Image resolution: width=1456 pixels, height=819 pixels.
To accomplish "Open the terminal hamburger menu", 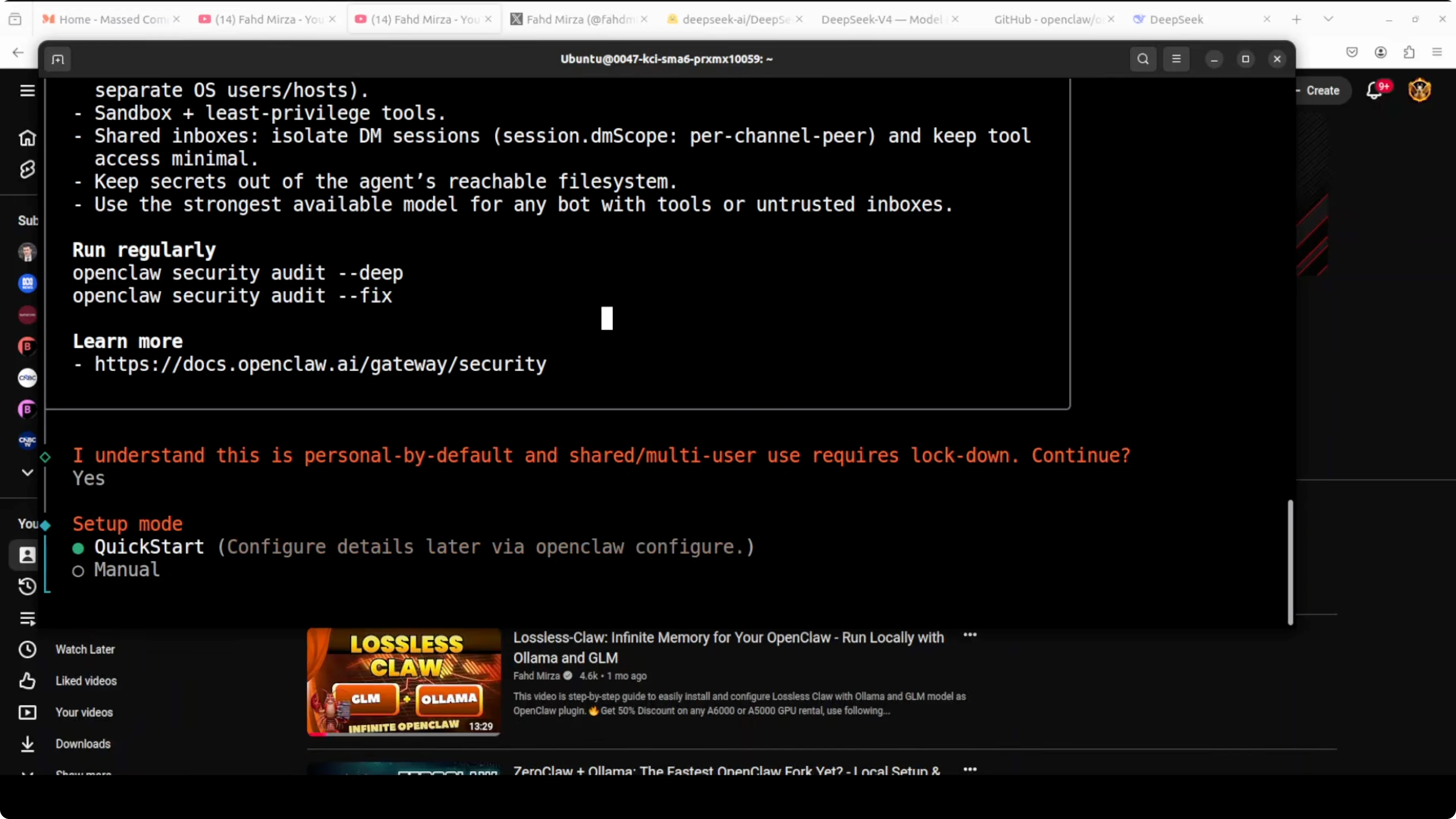I will (1176, 59).
